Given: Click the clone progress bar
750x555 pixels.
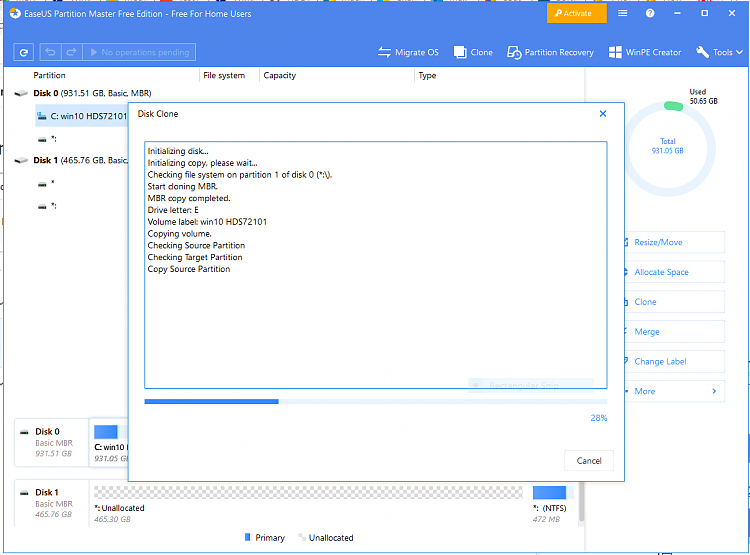Looking at the screenshot, I should pyautogui.click(x=375, y=402).
